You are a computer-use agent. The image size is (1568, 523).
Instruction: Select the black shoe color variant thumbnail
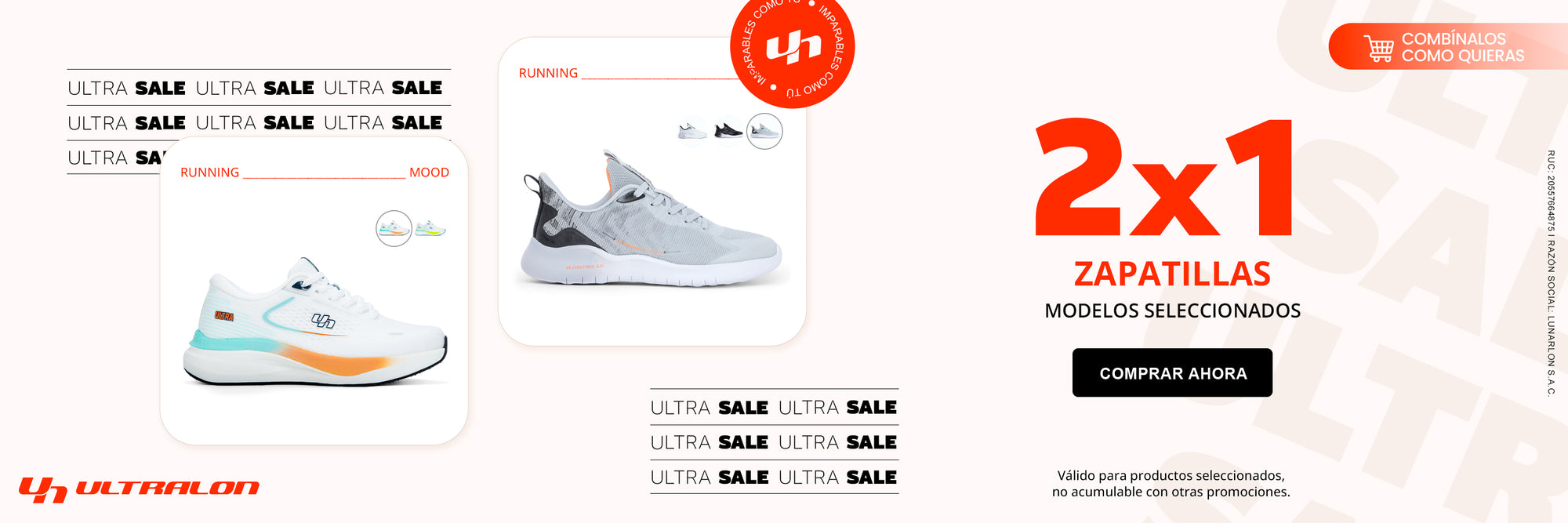[x=728, y=131]
